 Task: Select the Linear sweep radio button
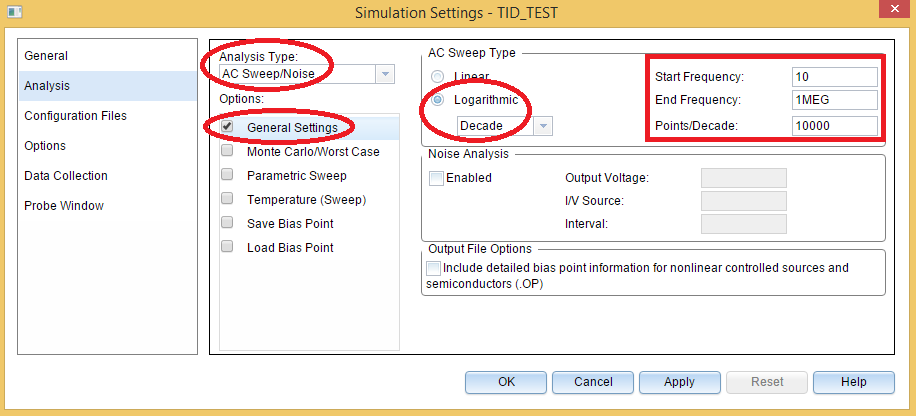click(x=437, y=77)
